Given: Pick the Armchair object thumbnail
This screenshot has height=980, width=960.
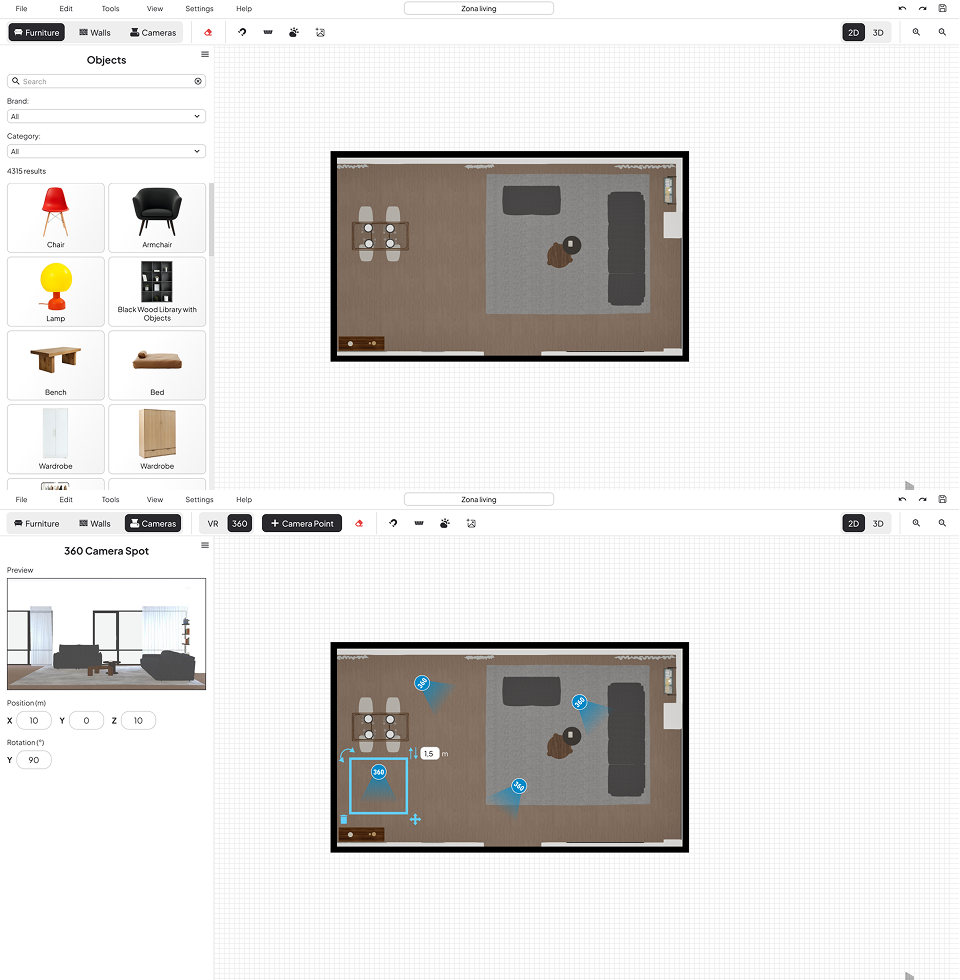Looking at the screenshot, I should (157, 218).
